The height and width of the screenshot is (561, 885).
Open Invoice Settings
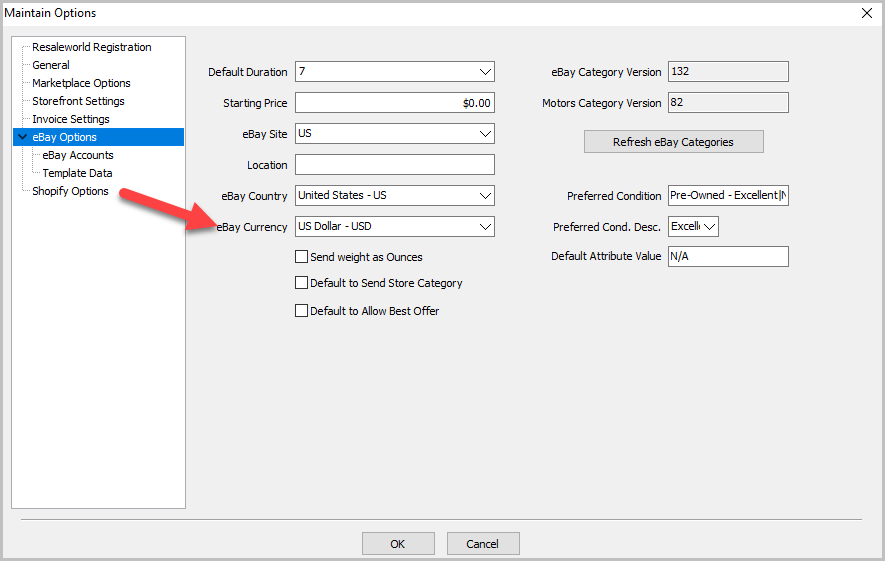(x=71, y=119)
